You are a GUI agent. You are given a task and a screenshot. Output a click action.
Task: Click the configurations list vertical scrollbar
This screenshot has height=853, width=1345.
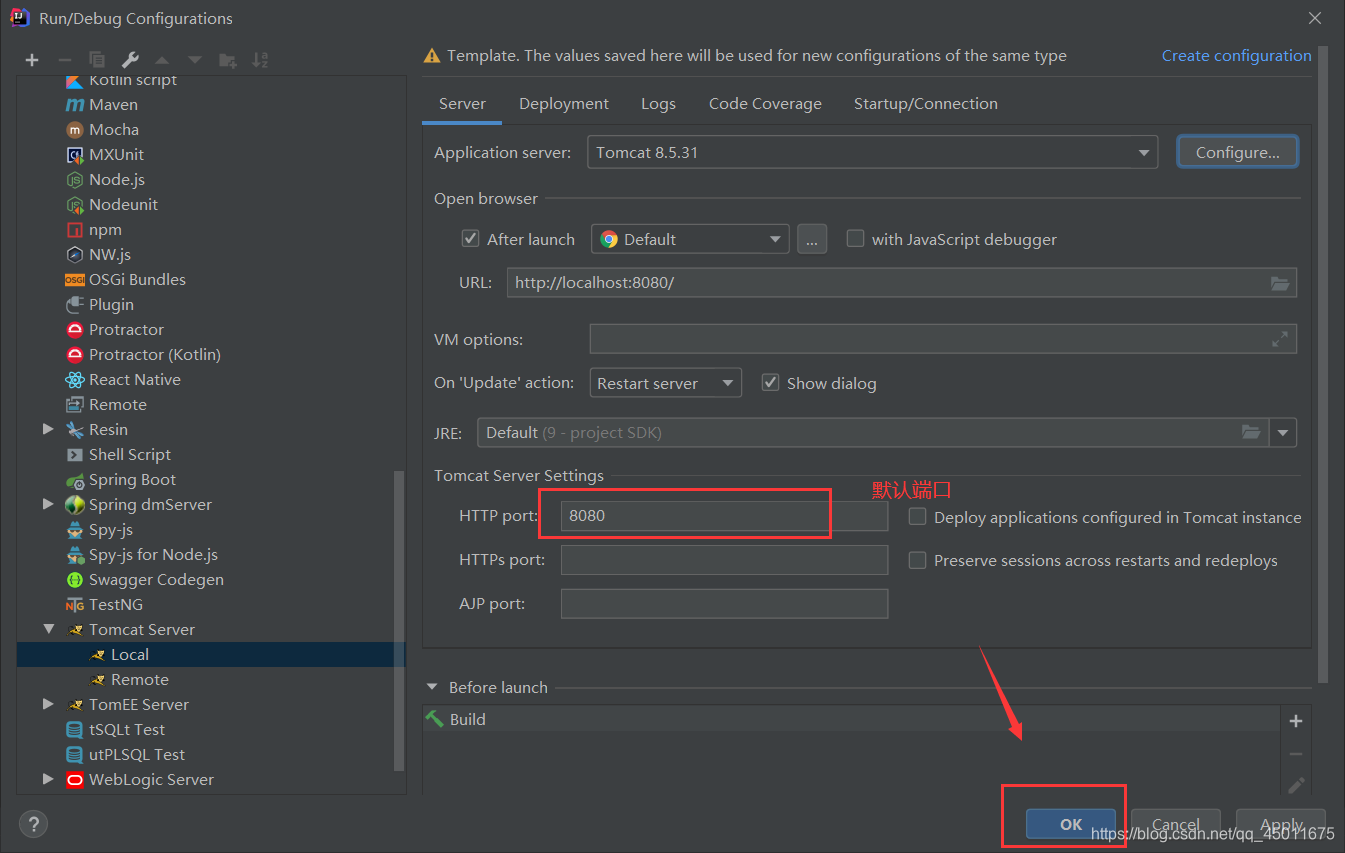400,620
